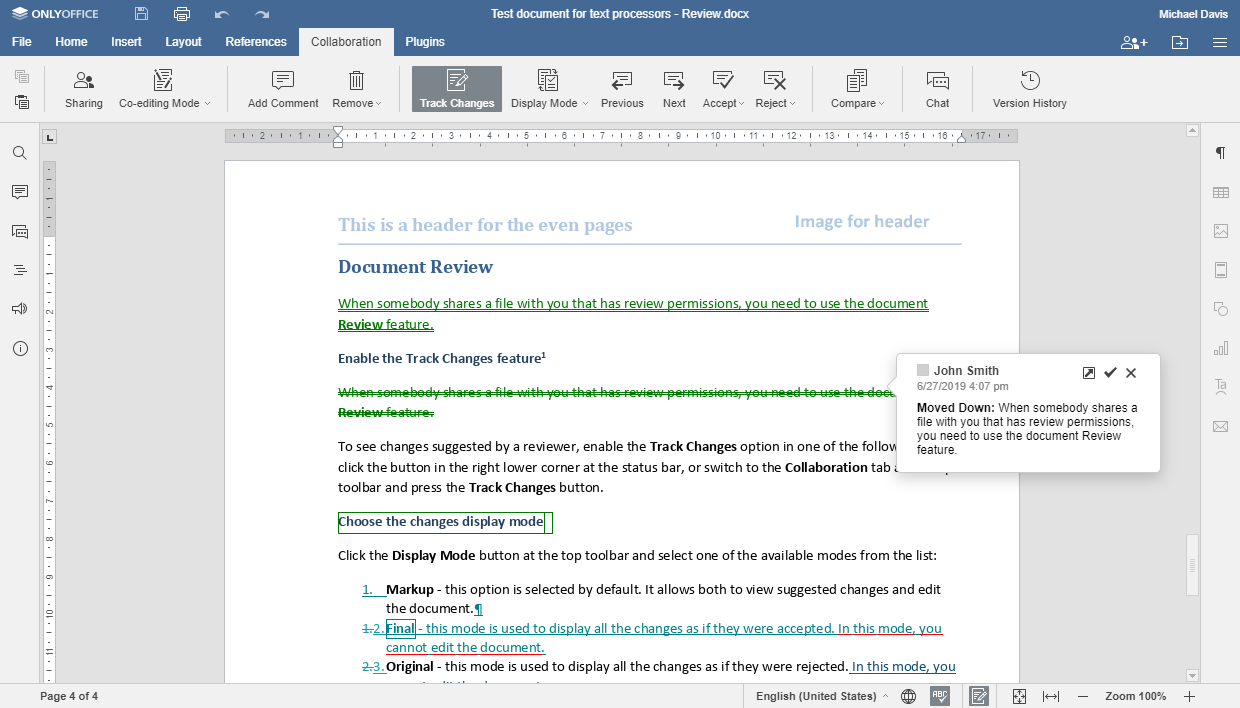Open Version History
Image resolution: width=1240 pixels, height=708 pixels.
pos(1030,89)
